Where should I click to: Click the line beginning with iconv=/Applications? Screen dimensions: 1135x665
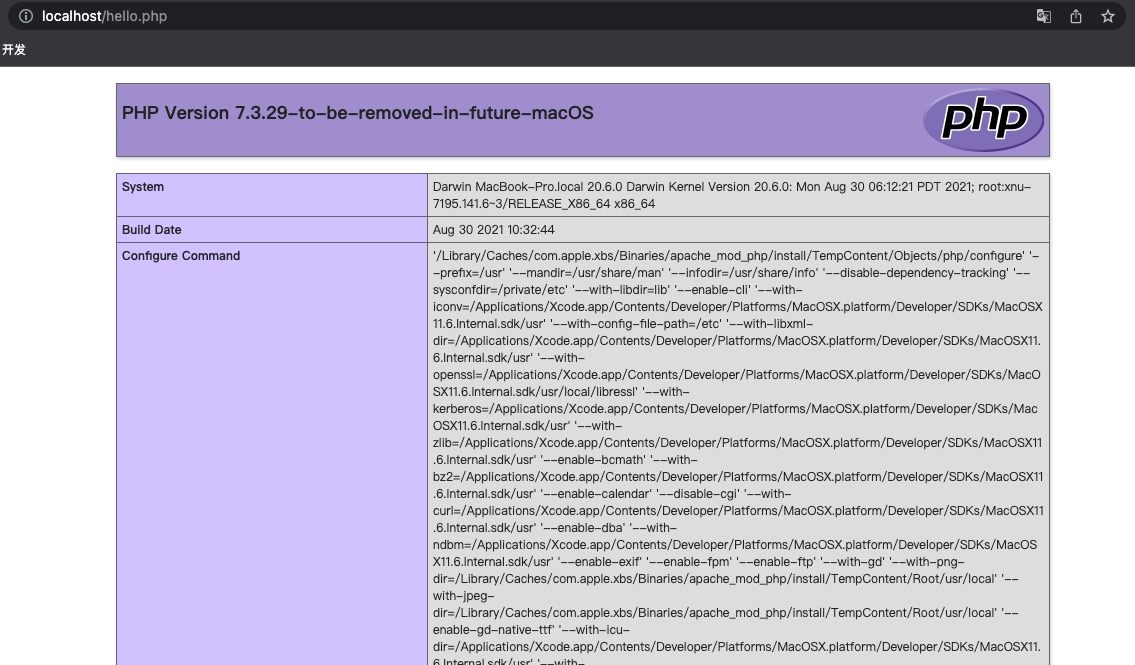tap(738, 307)
